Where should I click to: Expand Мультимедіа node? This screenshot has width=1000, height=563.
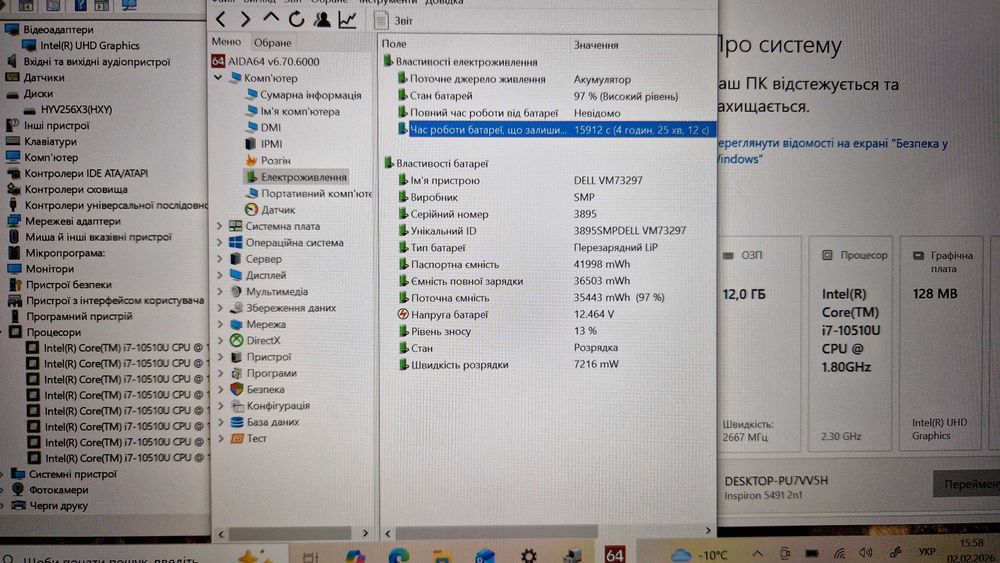click(x=219, y=291)
